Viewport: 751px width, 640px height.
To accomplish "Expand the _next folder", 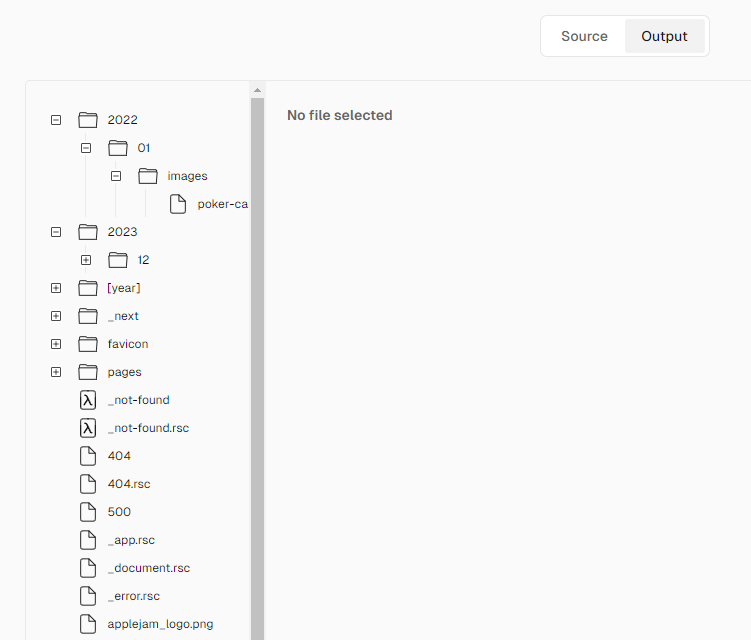I will (x=56, y=316).
